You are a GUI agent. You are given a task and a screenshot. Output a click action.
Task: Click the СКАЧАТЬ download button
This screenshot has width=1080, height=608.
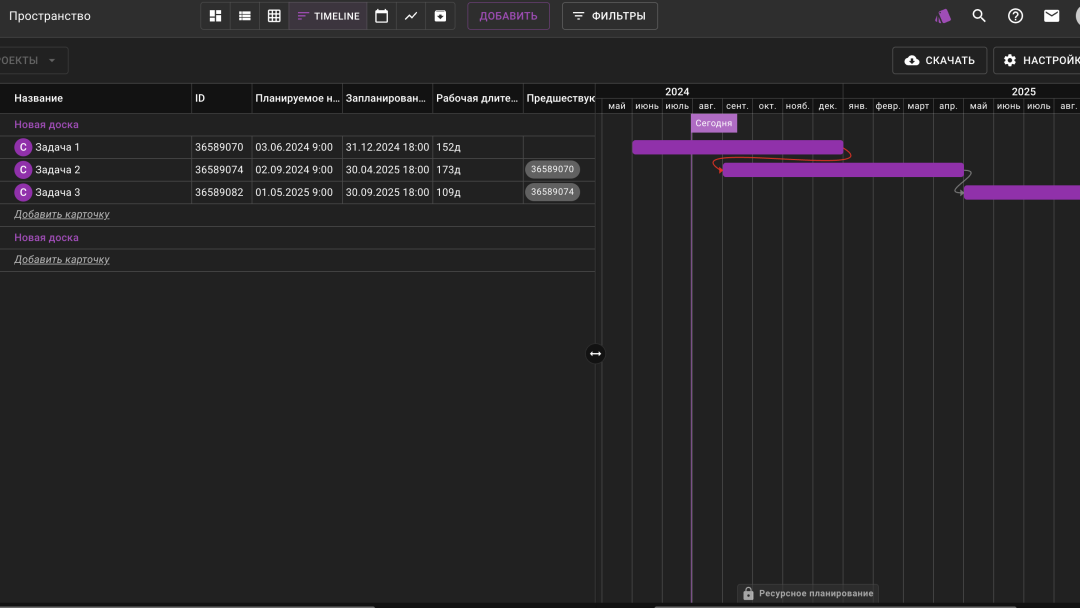939,60
